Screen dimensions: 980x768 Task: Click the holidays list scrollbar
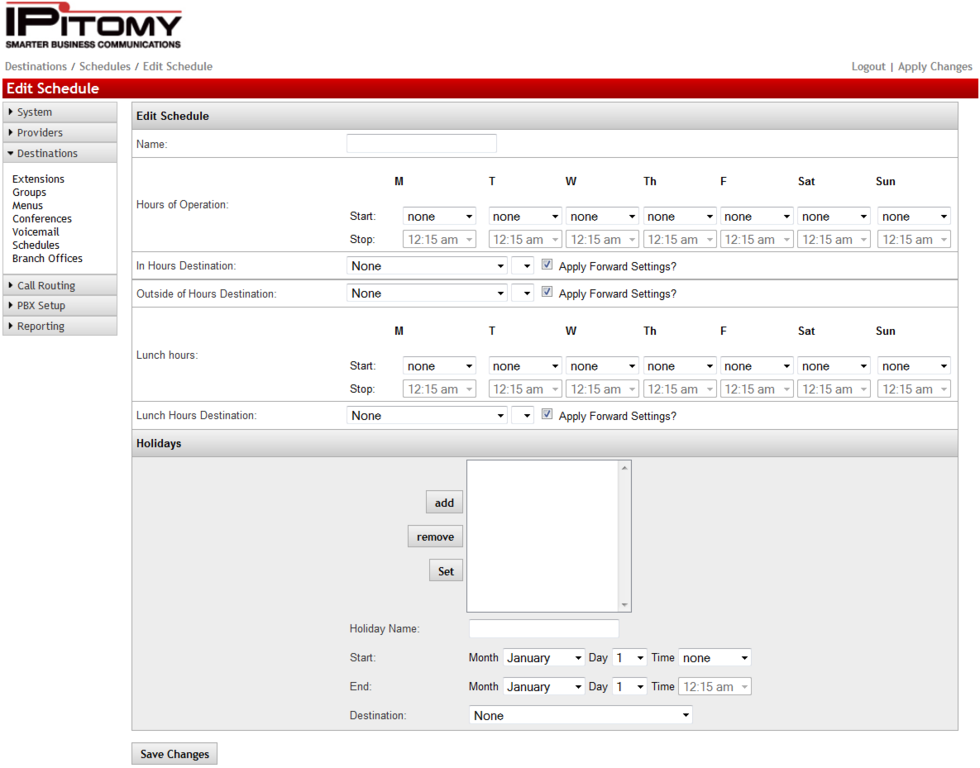625,536
